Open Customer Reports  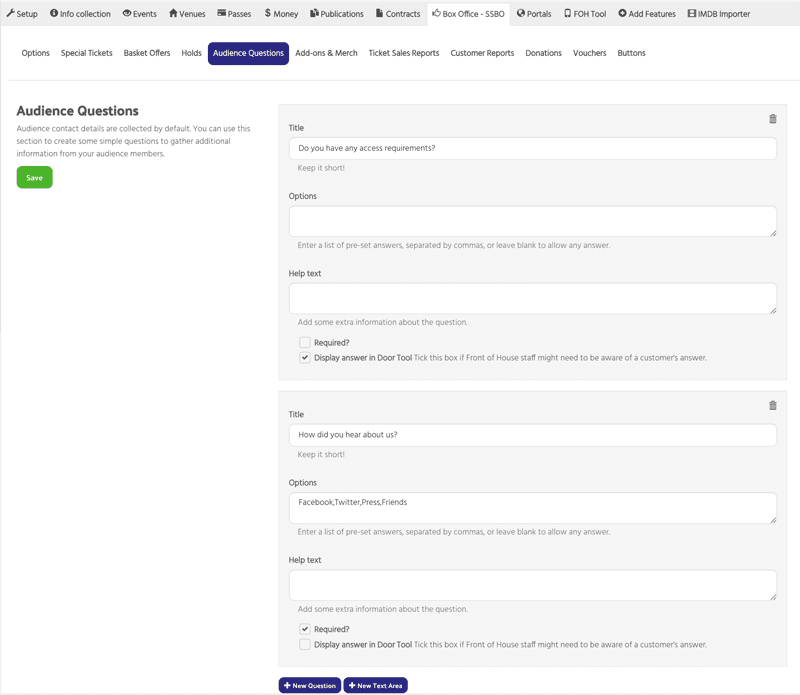(482, 53)
